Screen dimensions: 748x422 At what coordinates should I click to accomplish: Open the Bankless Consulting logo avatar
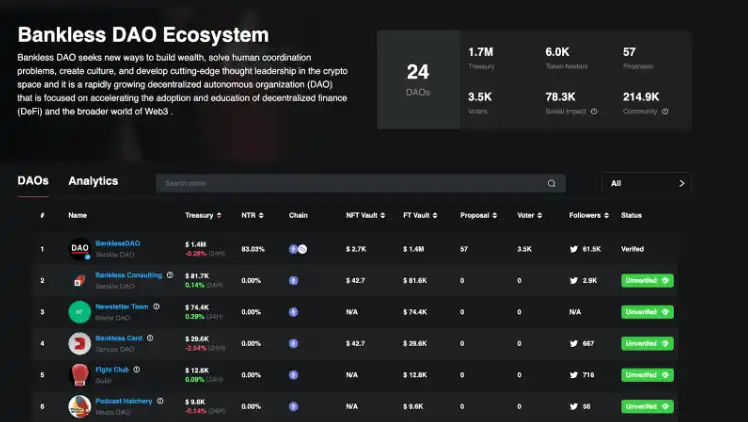[80, 280]
